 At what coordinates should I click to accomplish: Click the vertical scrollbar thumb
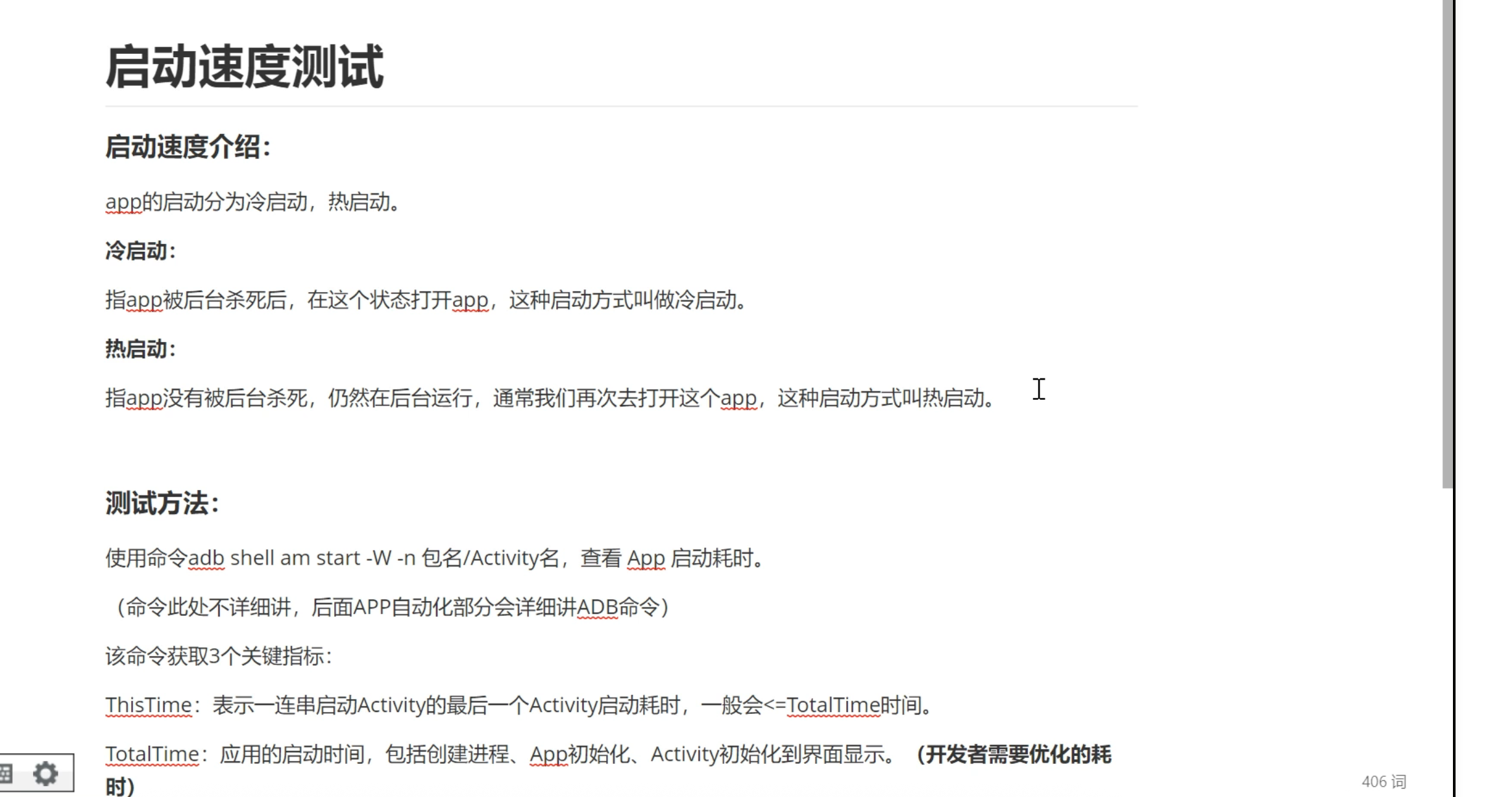click(x=1447, y=243)
